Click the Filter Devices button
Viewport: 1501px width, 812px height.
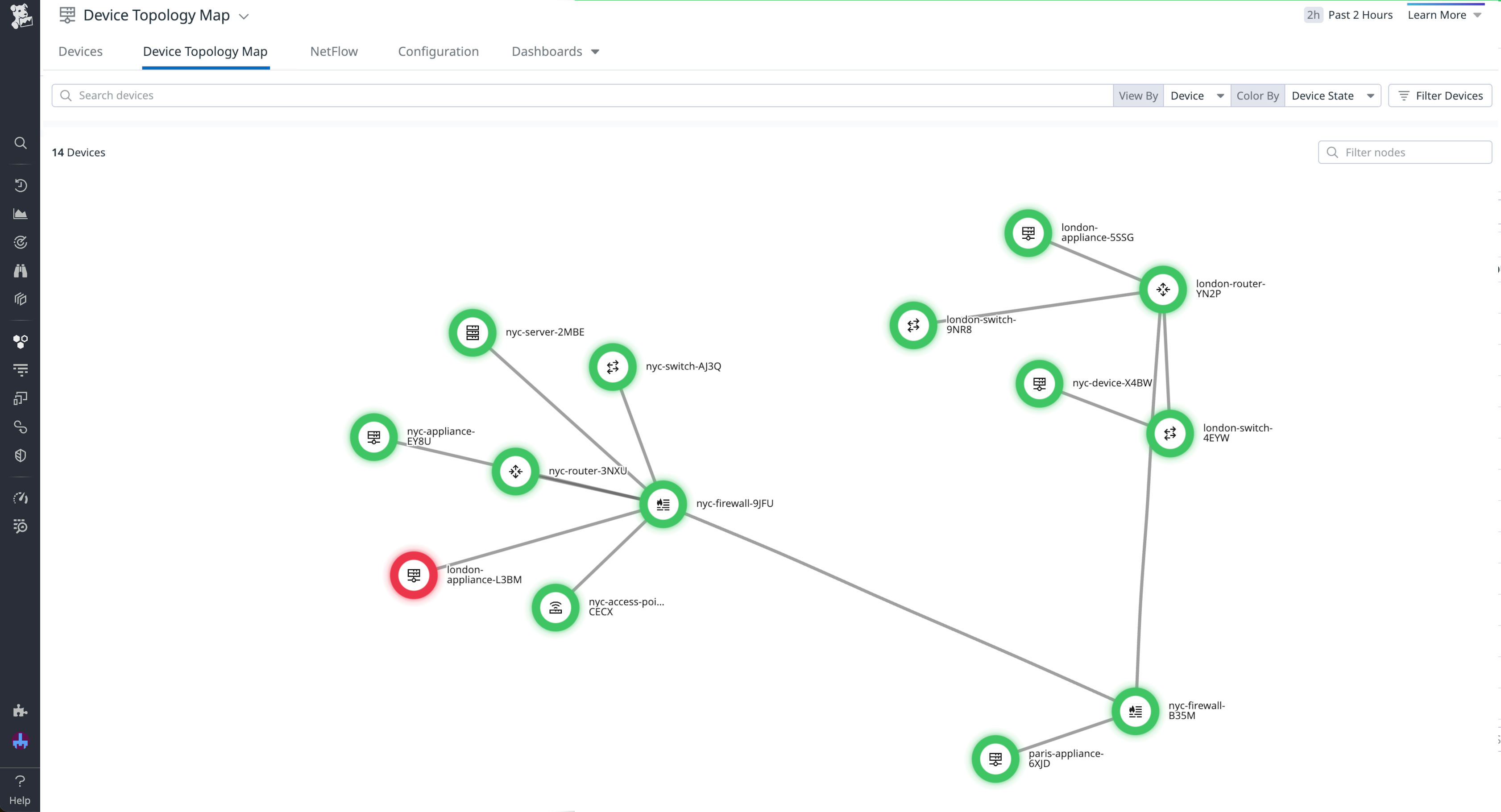point(1440,95)
